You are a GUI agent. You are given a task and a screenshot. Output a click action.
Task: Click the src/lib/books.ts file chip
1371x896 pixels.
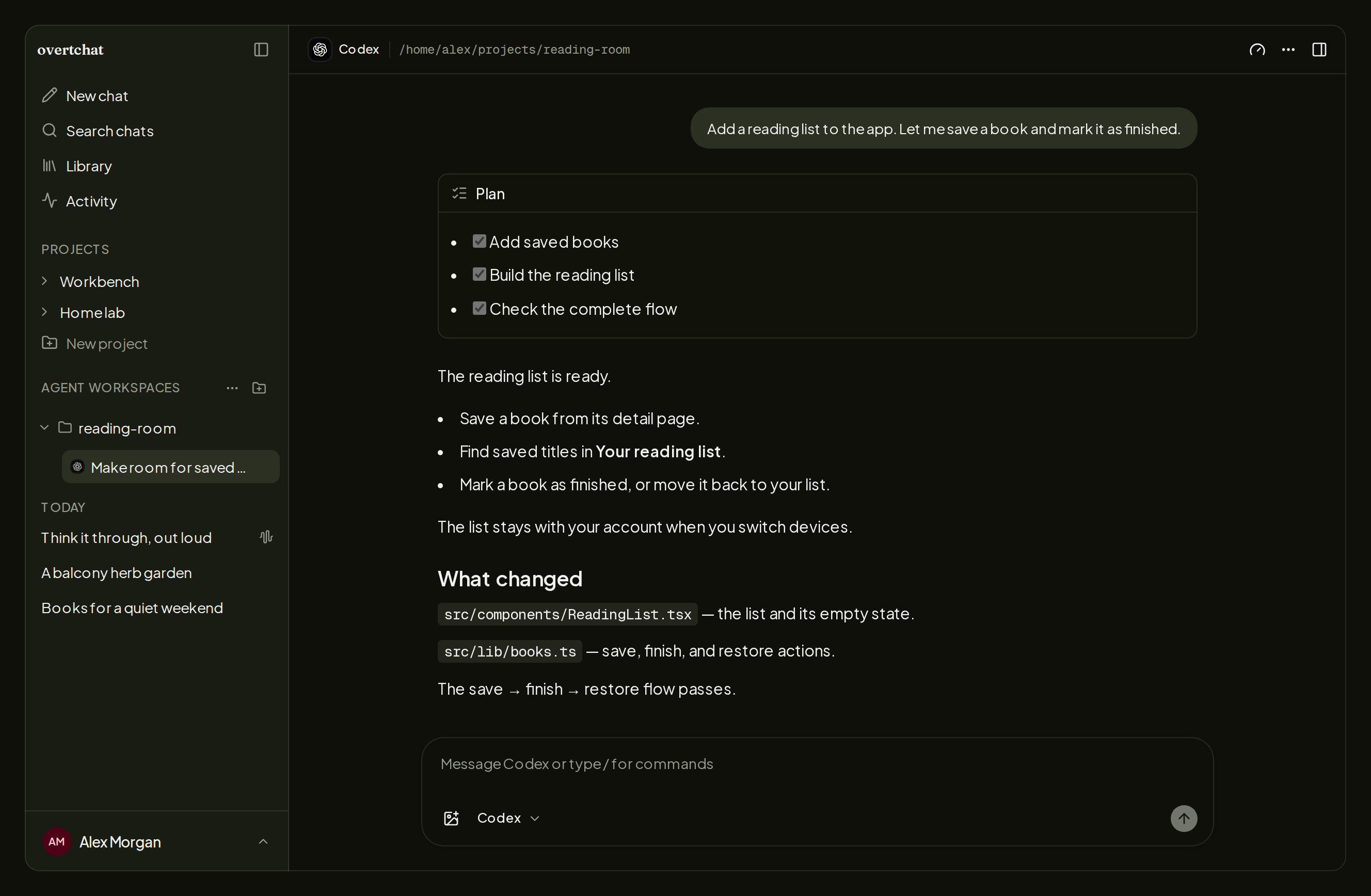(510, 651)
